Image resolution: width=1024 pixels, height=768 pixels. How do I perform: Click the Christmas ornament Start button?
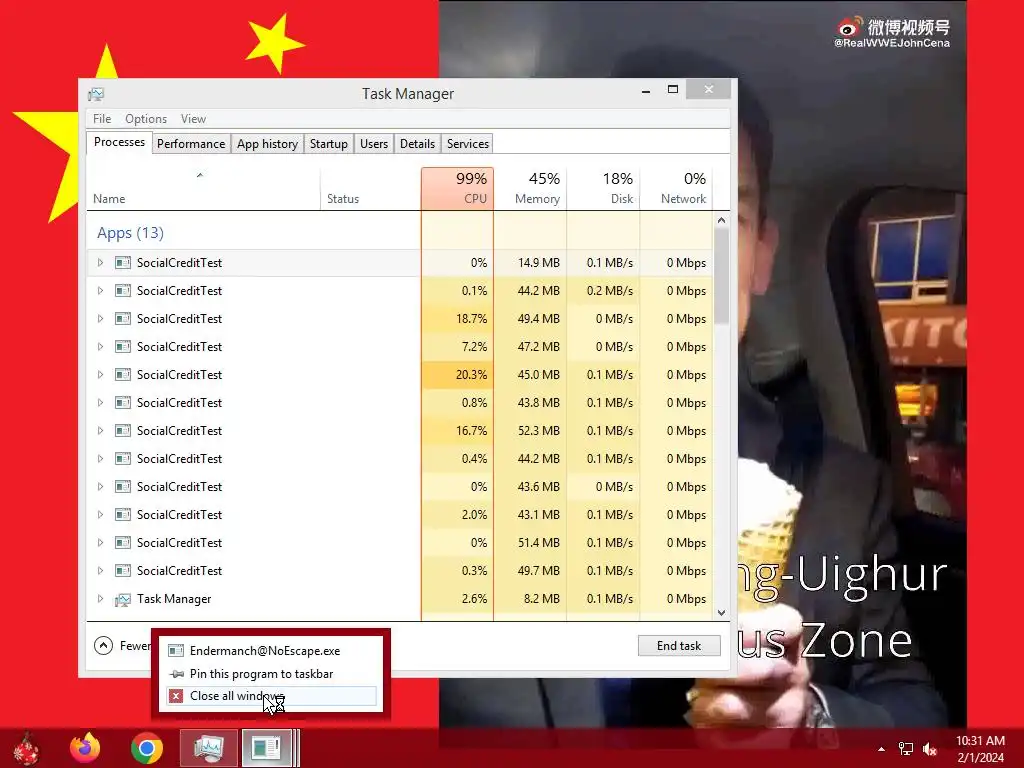26,749
